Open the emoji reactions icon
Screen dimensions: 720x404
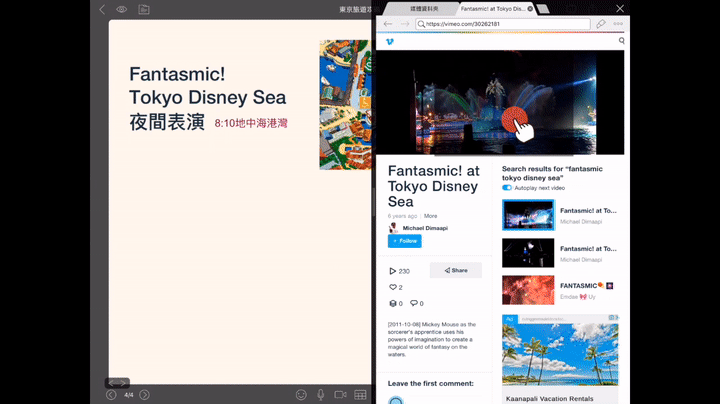click(x=301, y=395)
